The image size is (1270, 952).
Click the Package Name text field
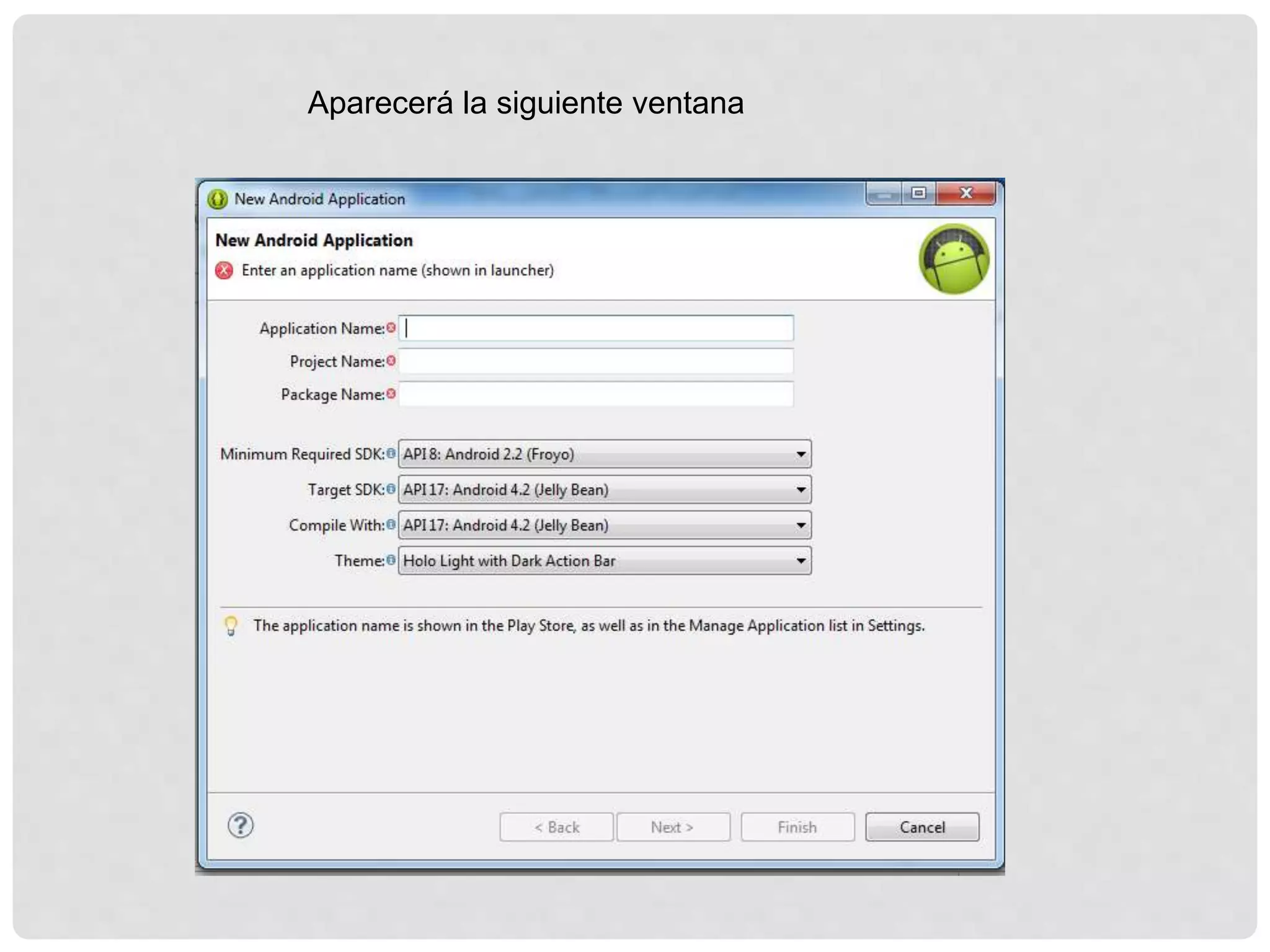(x=596, y=394)
